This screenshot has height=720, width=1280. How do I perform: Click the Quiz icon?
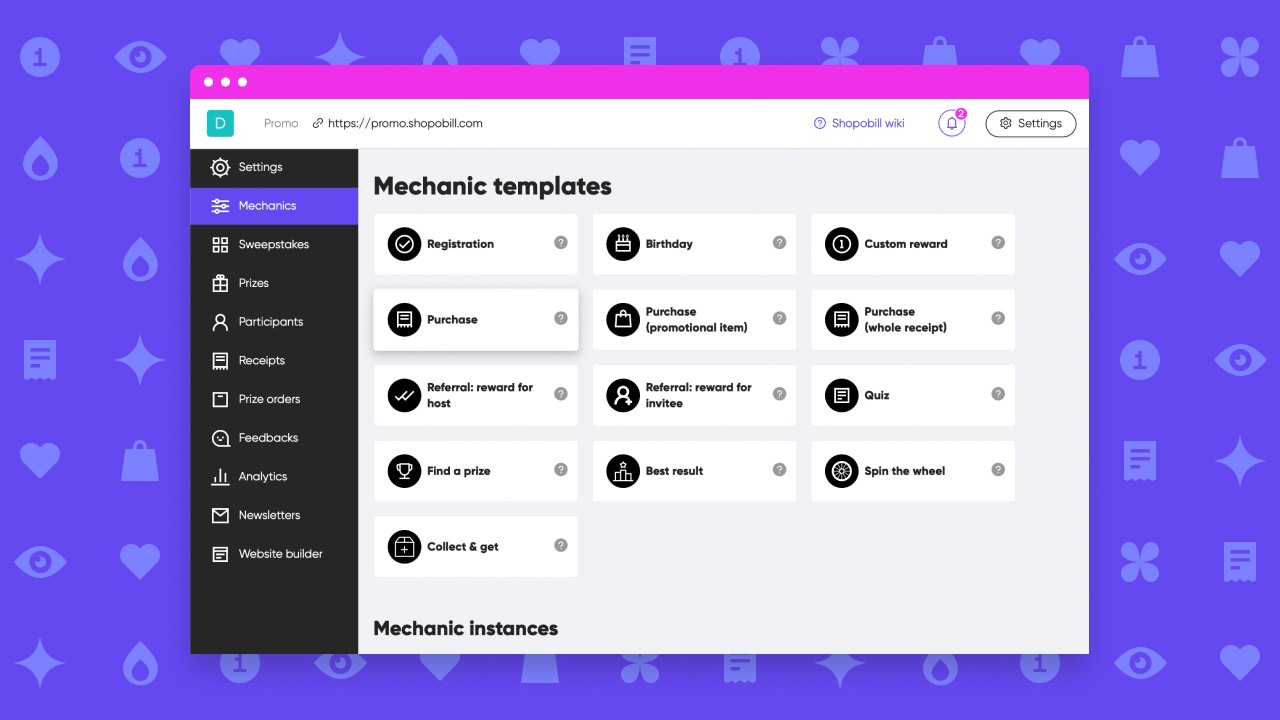click(x=842, y=396)
